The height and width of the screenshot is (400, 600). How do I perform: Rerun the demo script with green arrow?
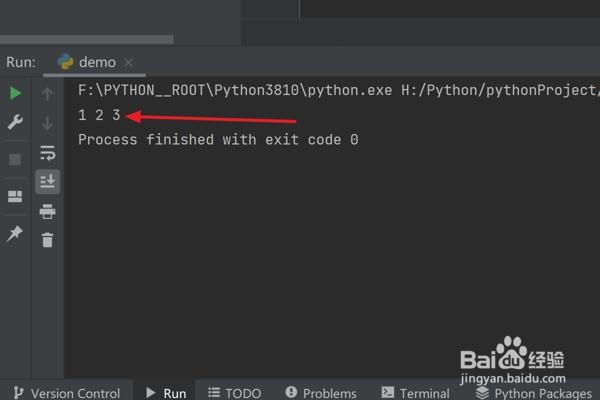pyautogui.click(x=15, y=93)
